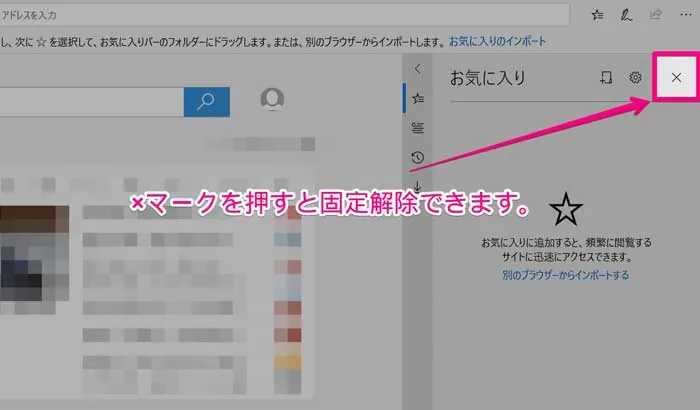Select the History tab in the Hub sidebar
Screen dimensions: 700x410
[418, 157]
